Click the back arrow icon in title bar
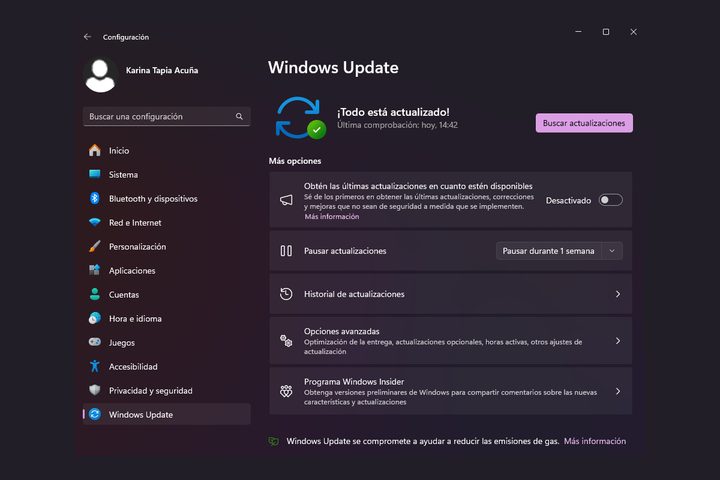 point(87,37)
